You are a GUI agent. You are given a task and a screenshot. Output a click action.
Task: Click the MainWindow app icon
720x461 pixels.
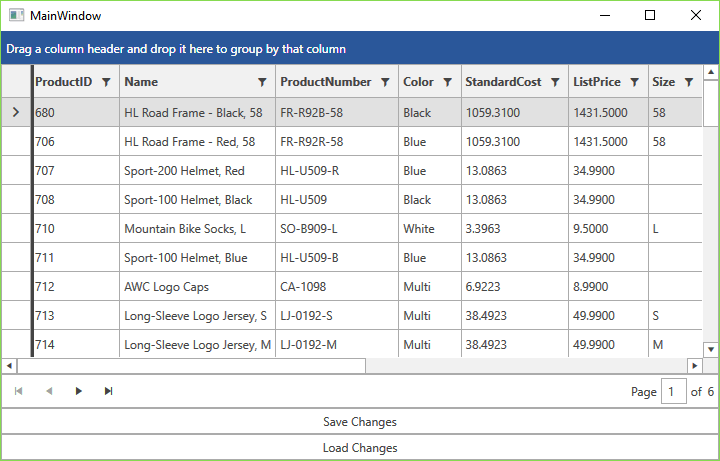(x=17, y=15)
